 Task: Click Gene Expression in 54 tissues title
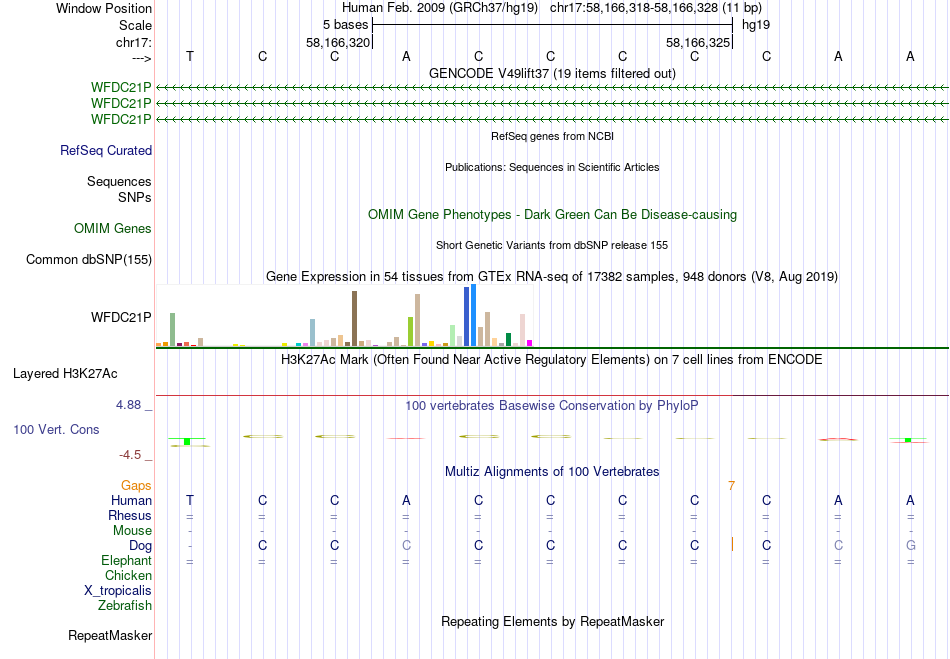(x=552, y=277)
